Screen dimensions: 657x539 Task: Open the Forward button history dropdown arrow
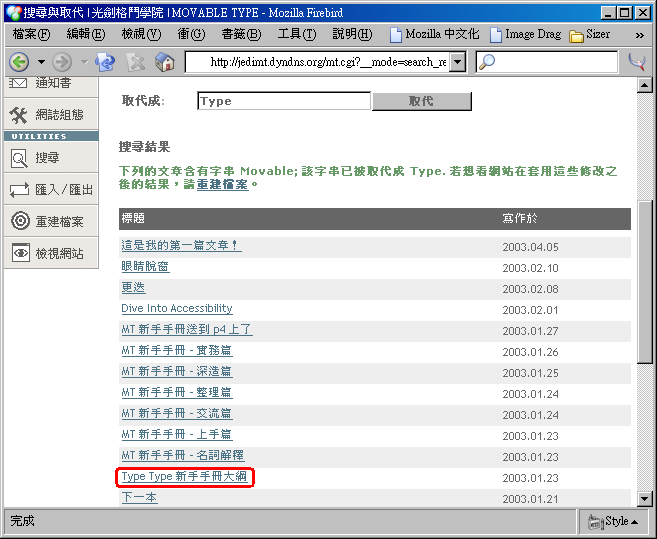[84, 62]
